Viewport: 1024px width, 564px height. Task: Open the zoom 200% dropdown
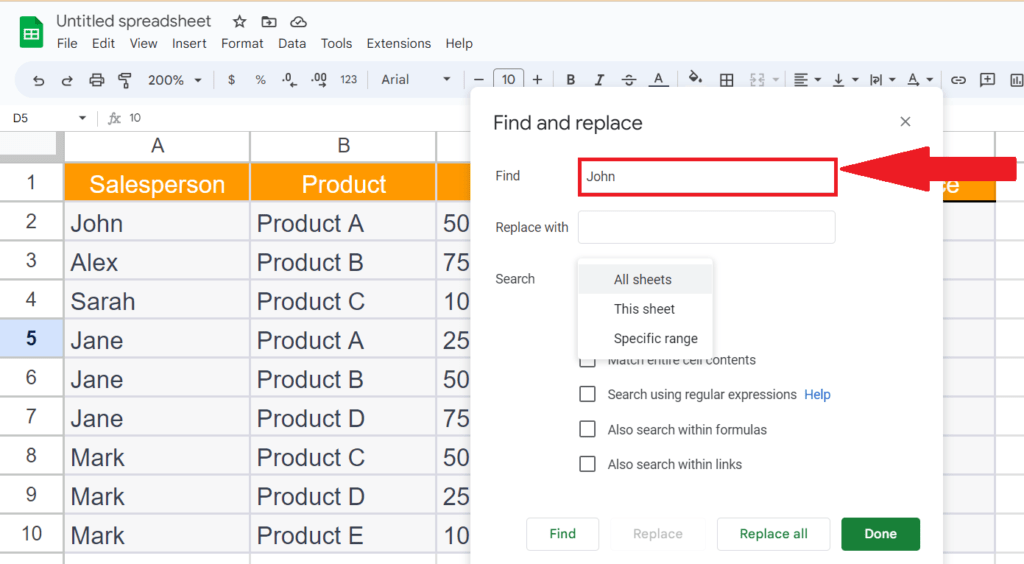click(x=174, y=80)
